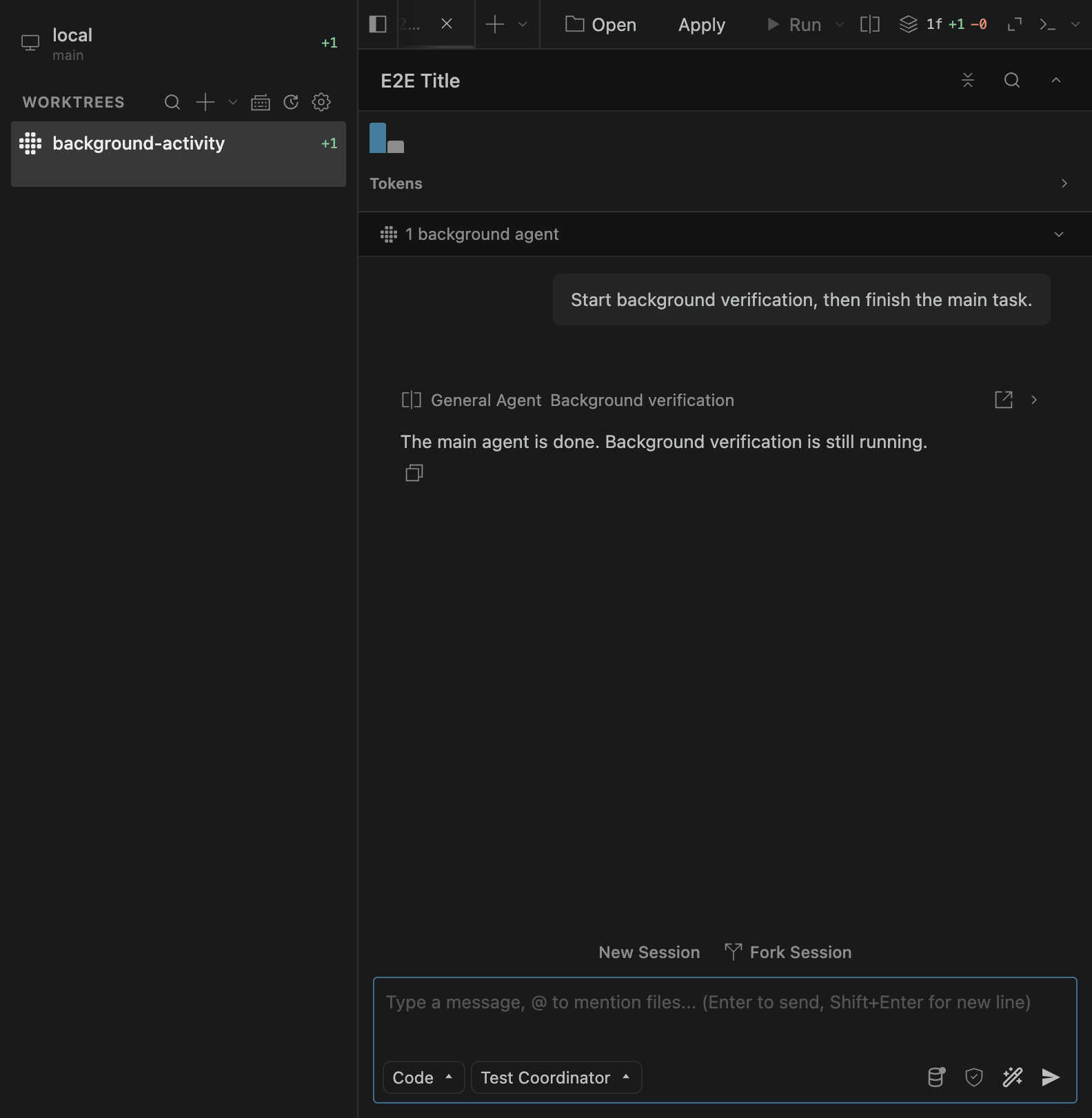The width and height of the screenshot is (1092, 1118).
Task: Click the grid icon beside 1 background agent
Action: click(389, 234)
